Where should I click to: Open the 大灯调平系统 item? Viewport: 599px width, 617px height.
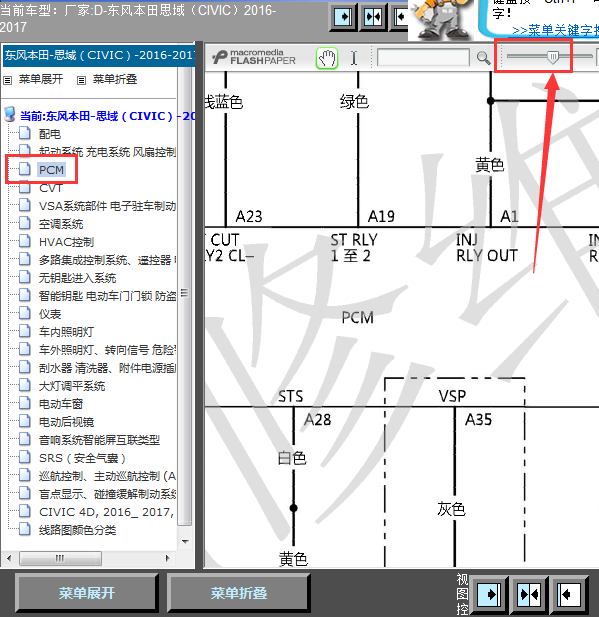point(72,386)
